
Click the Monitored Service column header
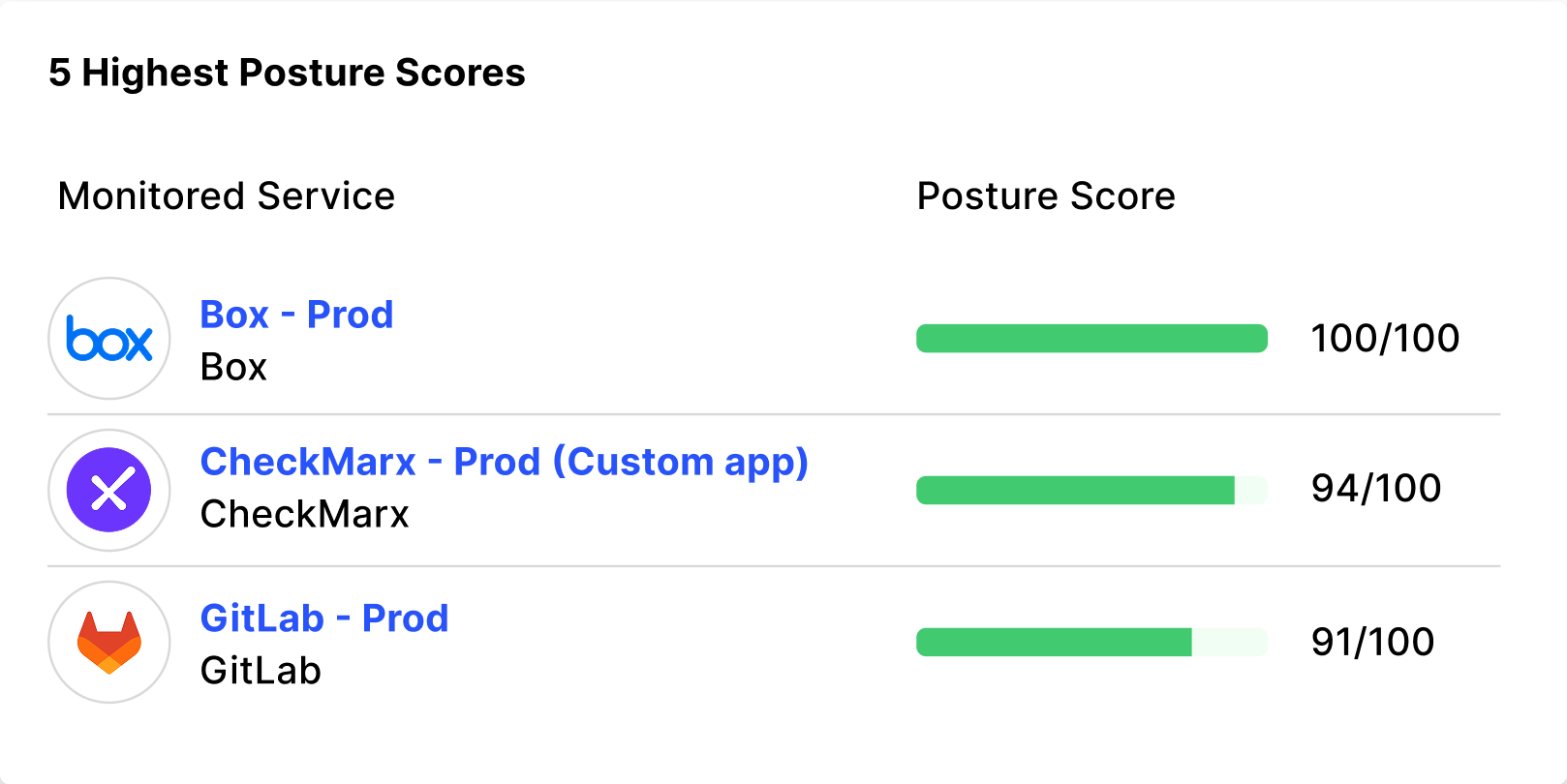[227, 196]
